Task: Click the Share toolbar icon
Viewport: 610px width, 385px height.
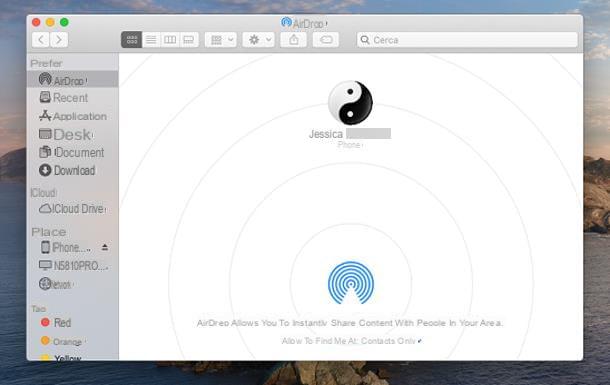Action: pyautogui.click(x=294, y=40)
